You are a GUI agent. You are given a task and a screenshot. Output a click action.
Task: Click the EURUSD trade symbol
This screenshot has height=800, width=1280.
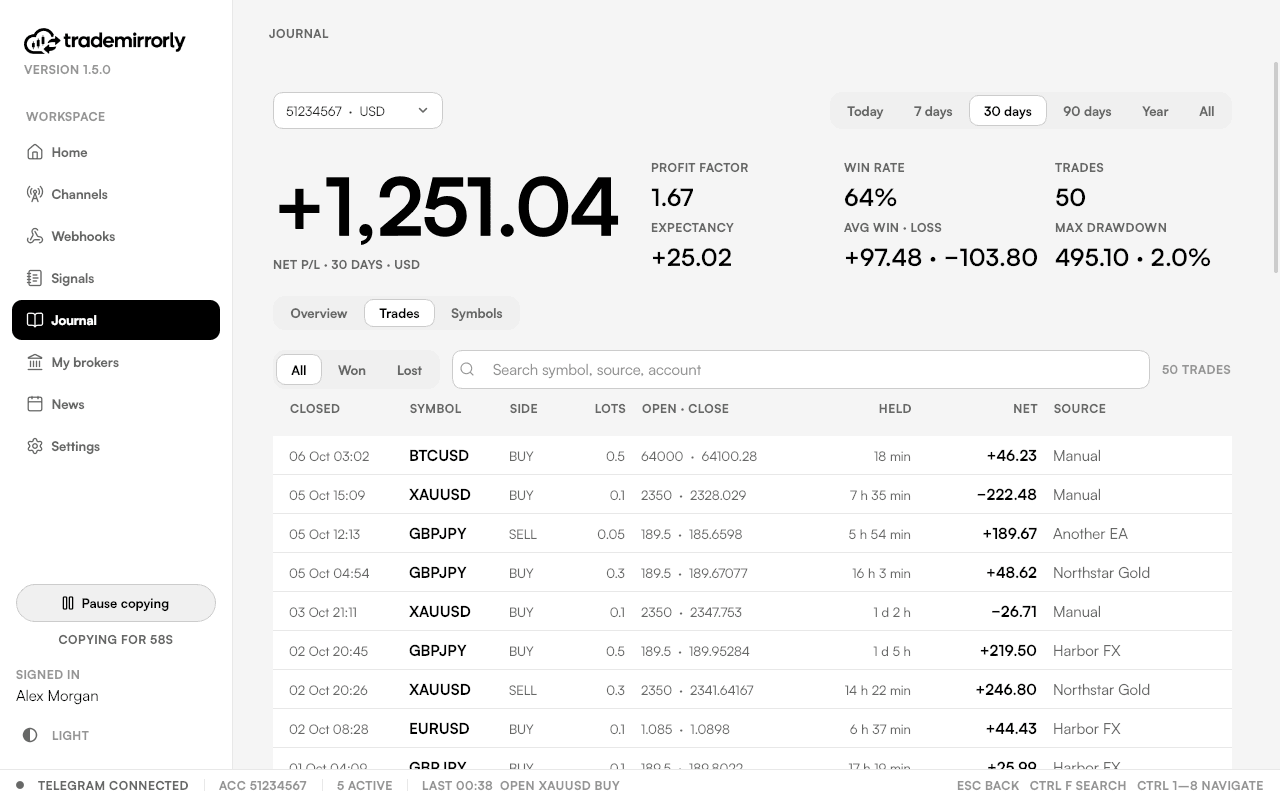click(439, 729)
